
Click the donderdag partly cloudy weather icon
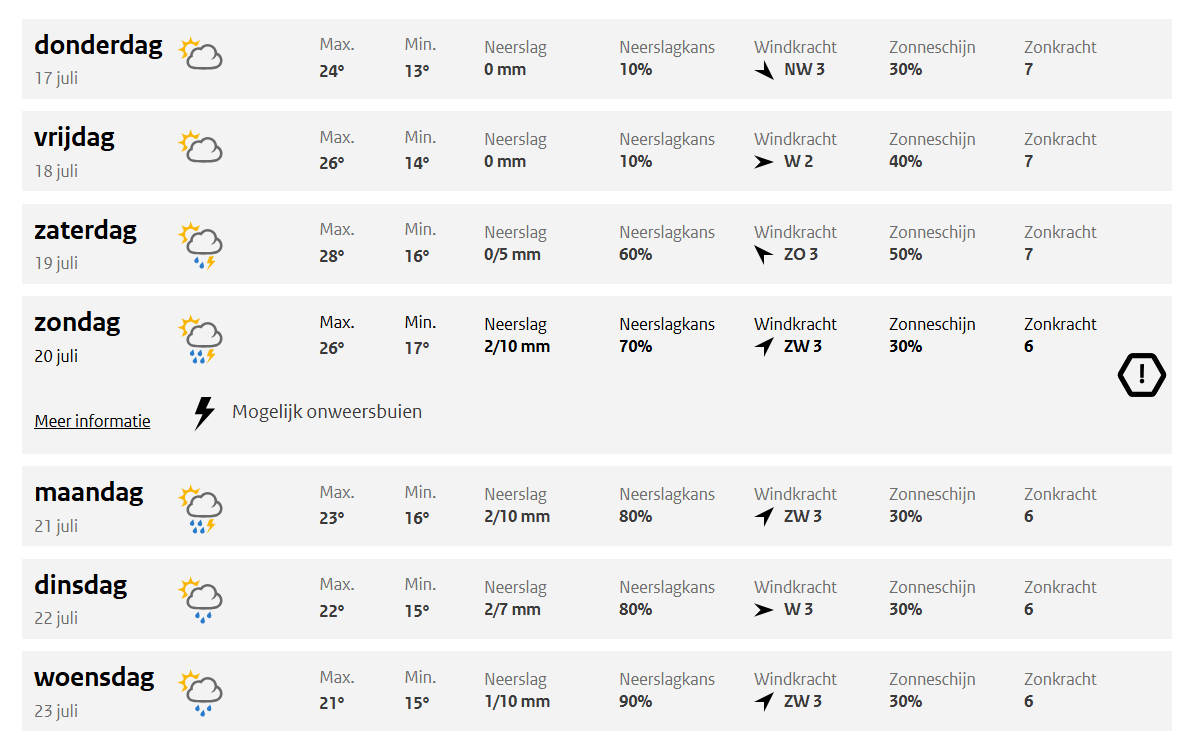[x=200, y=54]
